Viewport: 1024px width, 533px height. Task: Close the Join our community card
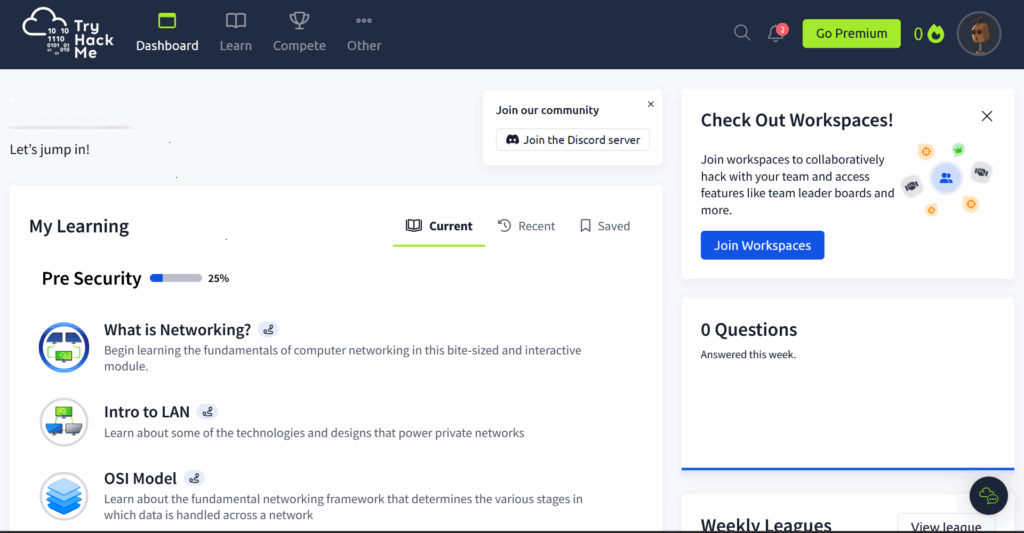650,104
